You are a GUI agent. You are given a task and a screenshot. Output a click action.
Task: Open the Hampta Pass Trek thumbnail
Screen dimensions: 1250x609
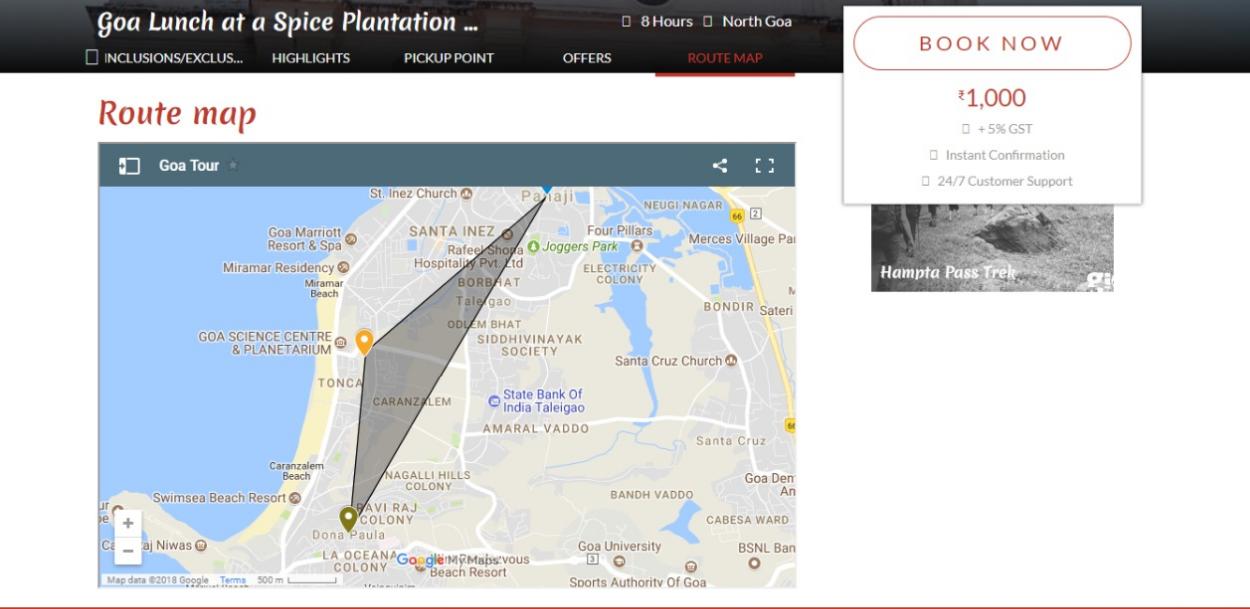(x=992, y=249)
